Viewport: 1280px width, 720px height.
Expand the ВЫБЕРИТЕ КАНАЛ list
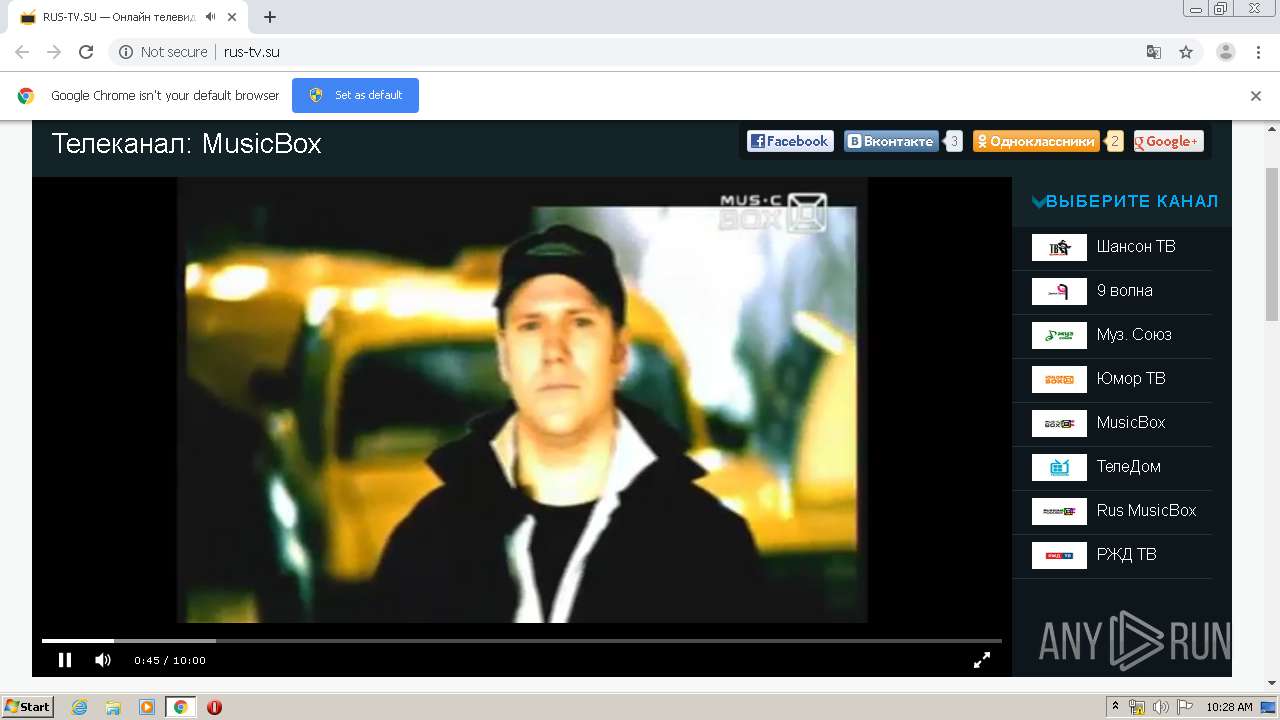tap(1125, 201)
